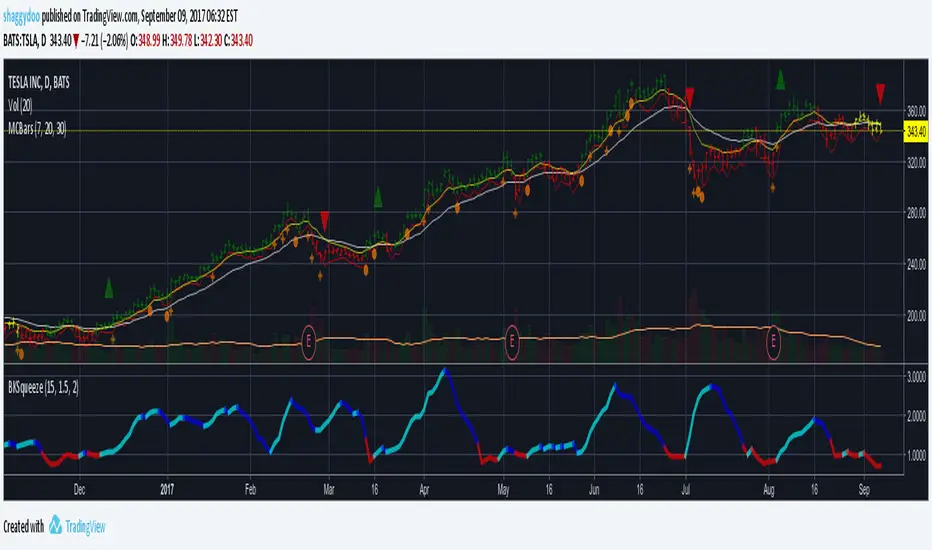Click the BATS:TSLA, D symbol text in header
This screenshot has width=932, height=550.
(x=24, y=41)
